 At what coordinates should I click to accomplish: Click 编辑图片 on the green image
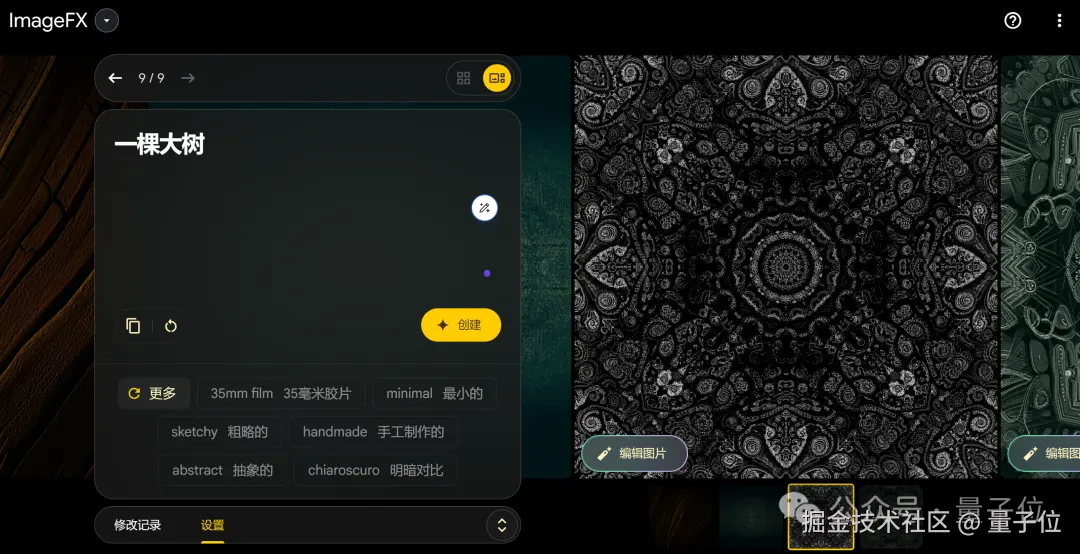(1044, 453)
